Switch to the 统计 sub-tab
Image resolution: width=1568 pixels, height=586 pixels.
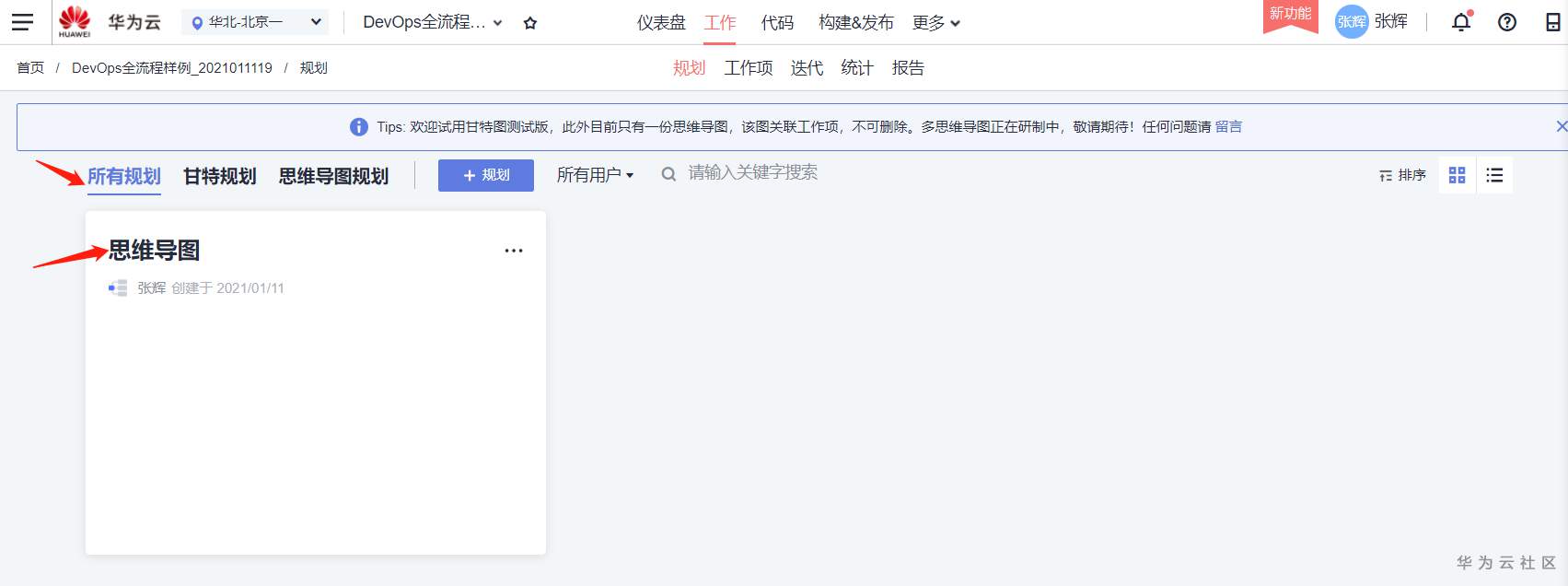[x=857, y=68]
